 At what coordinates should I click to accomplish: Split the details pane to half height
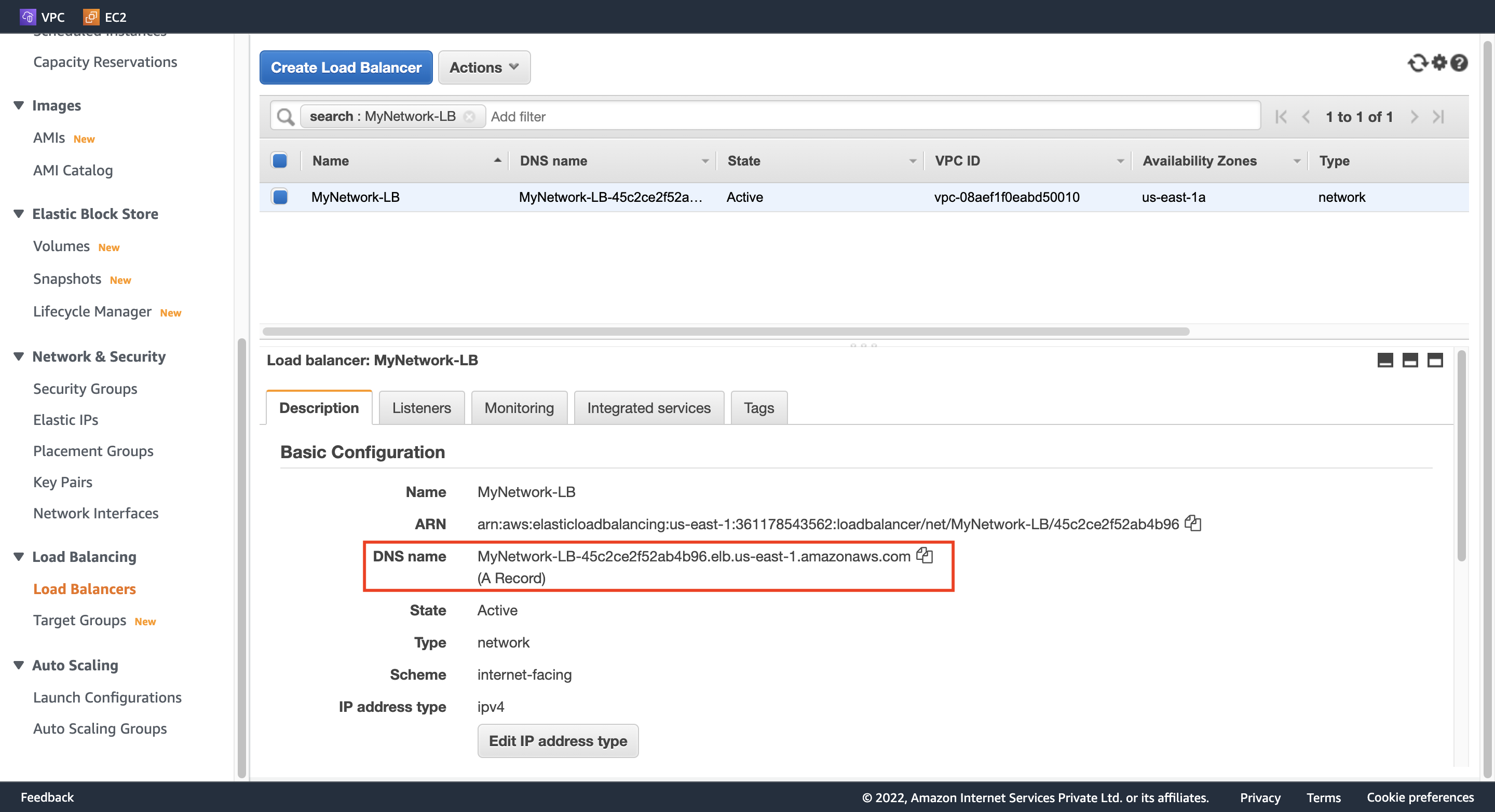[x=1410, y=360]
